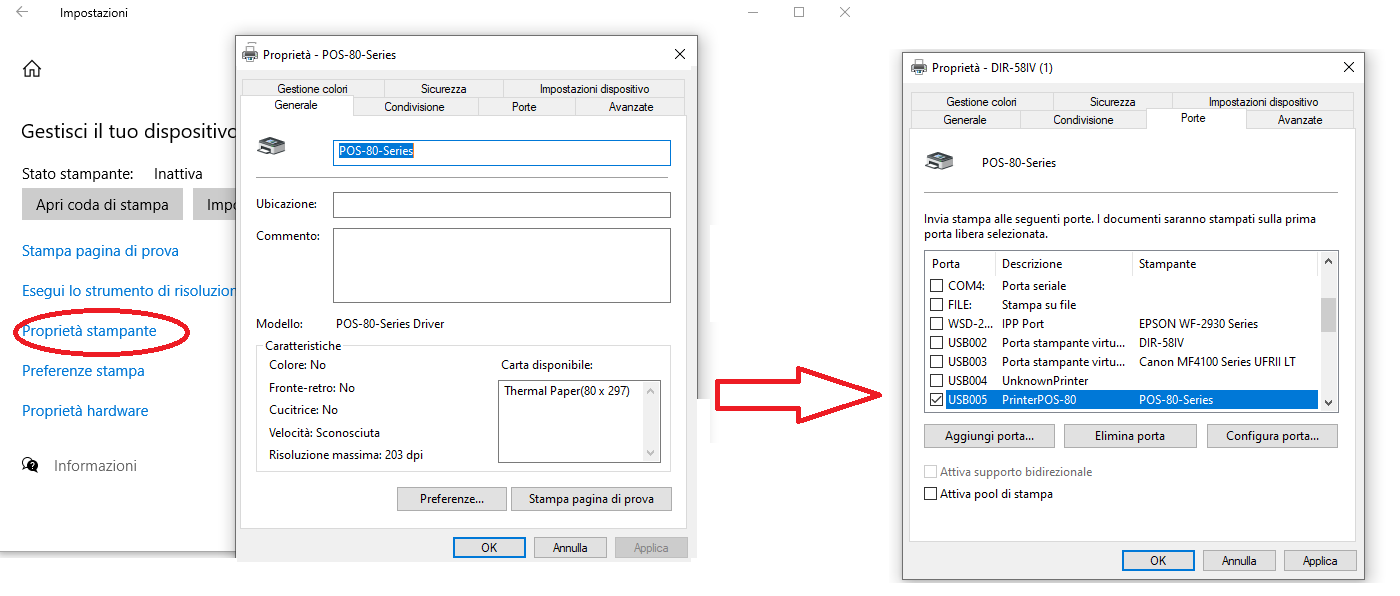Screen dimensions: 1400x596
Task: Open Condivisione tab in DIR-58IV dialog
Action: (x=1083, y=120)
